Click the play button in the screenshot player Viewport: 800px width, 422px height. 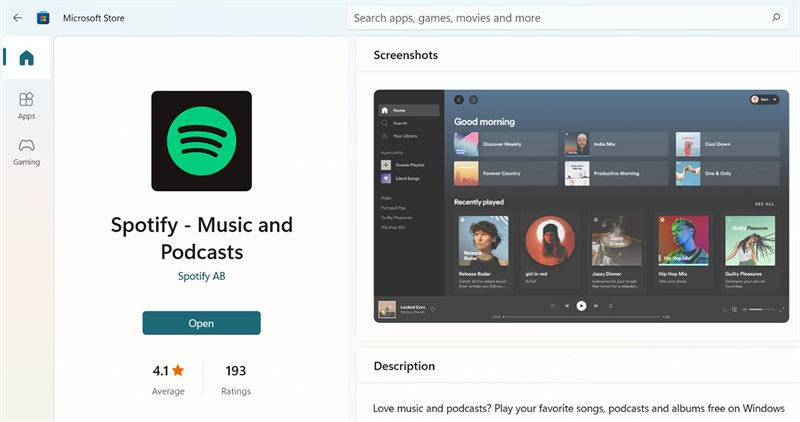coord(581,306)
